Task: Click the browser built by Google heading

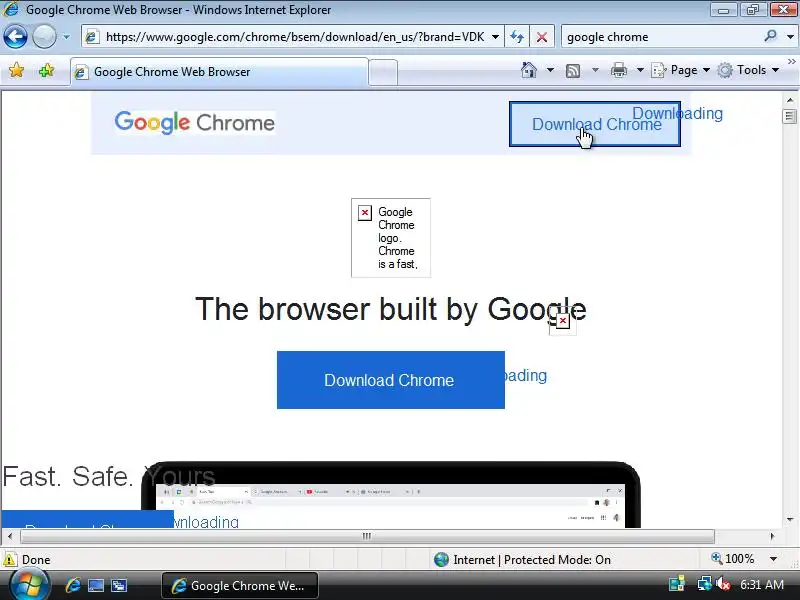Action: (x=391, y=309)
